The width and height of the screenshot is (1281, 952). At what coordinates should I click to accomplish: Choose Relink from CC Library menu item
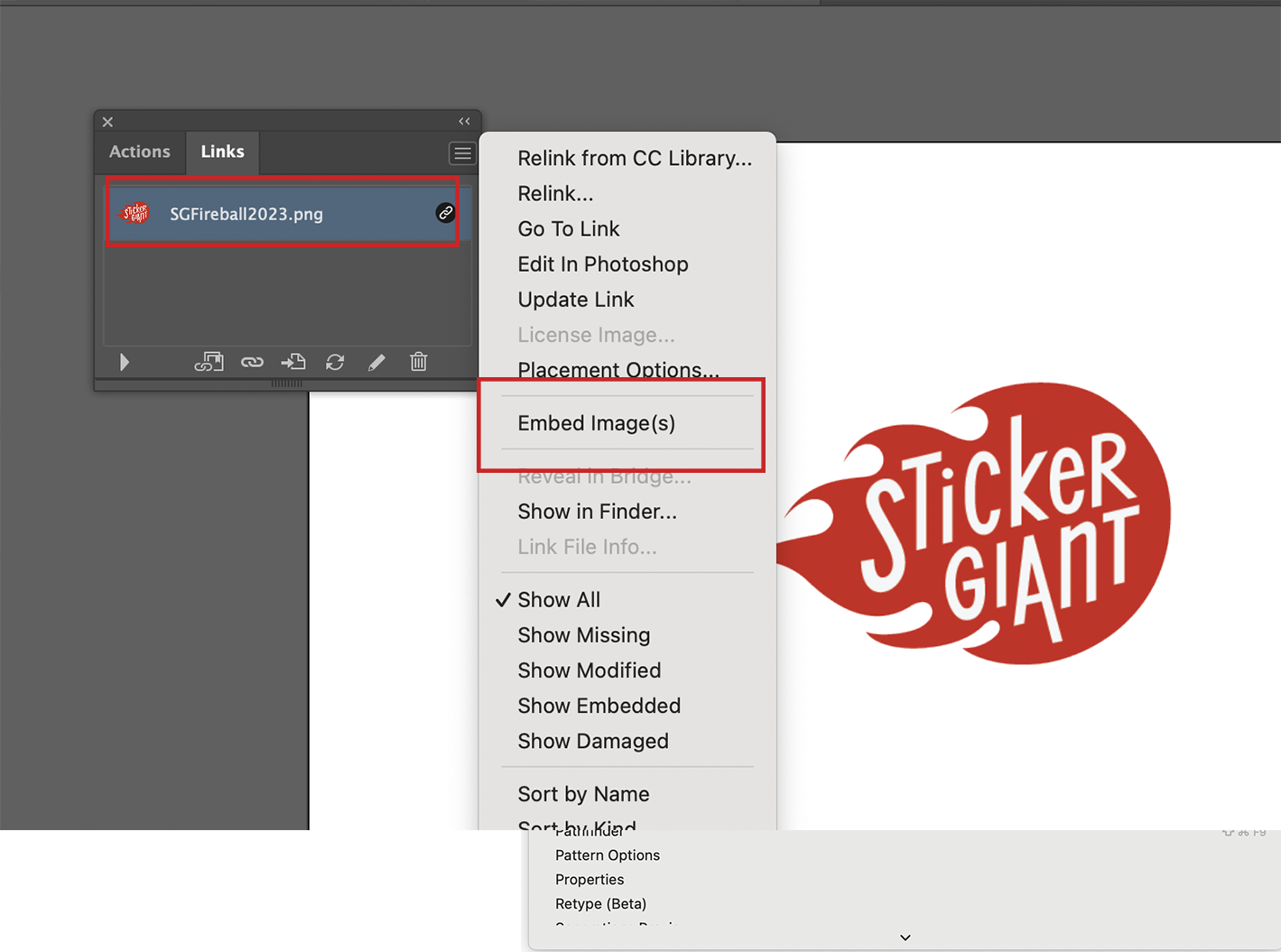(x=635, y=158)
